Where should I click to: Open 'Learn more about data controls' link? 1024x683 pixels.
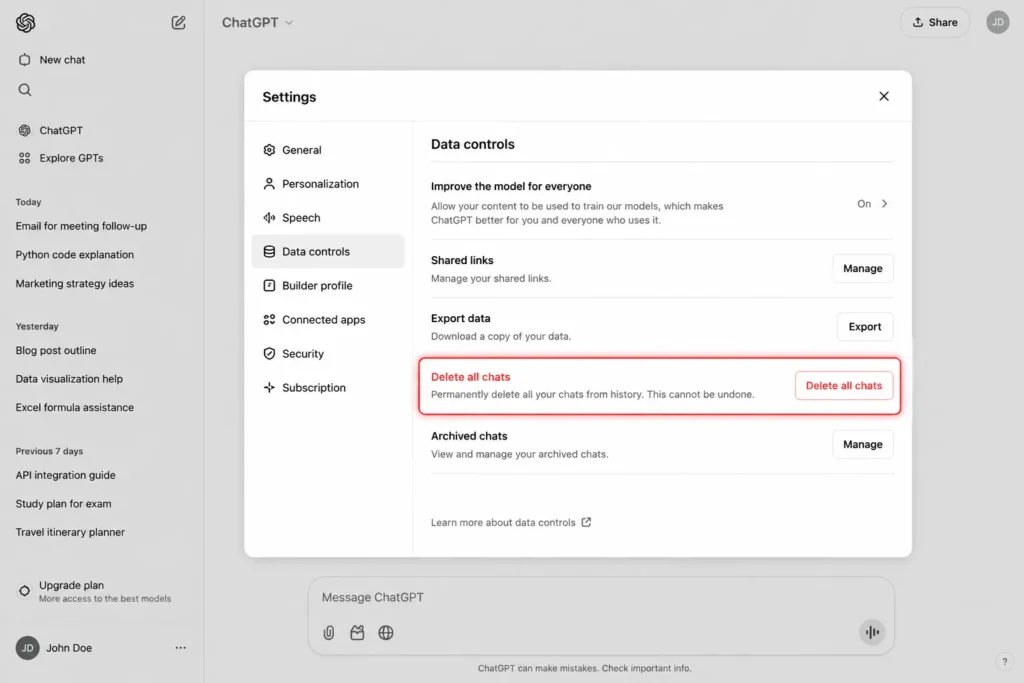pos(511,522)
